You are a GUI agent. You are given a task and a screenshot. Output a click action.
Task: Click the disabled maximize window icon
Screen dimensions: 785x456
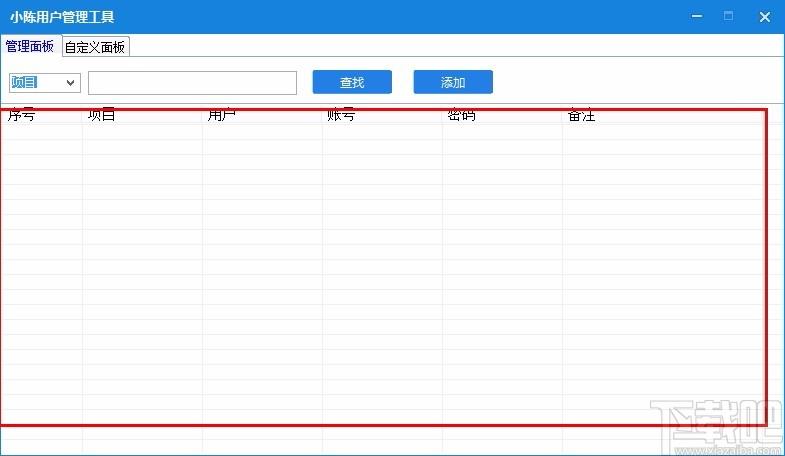[x=728, y=17]
